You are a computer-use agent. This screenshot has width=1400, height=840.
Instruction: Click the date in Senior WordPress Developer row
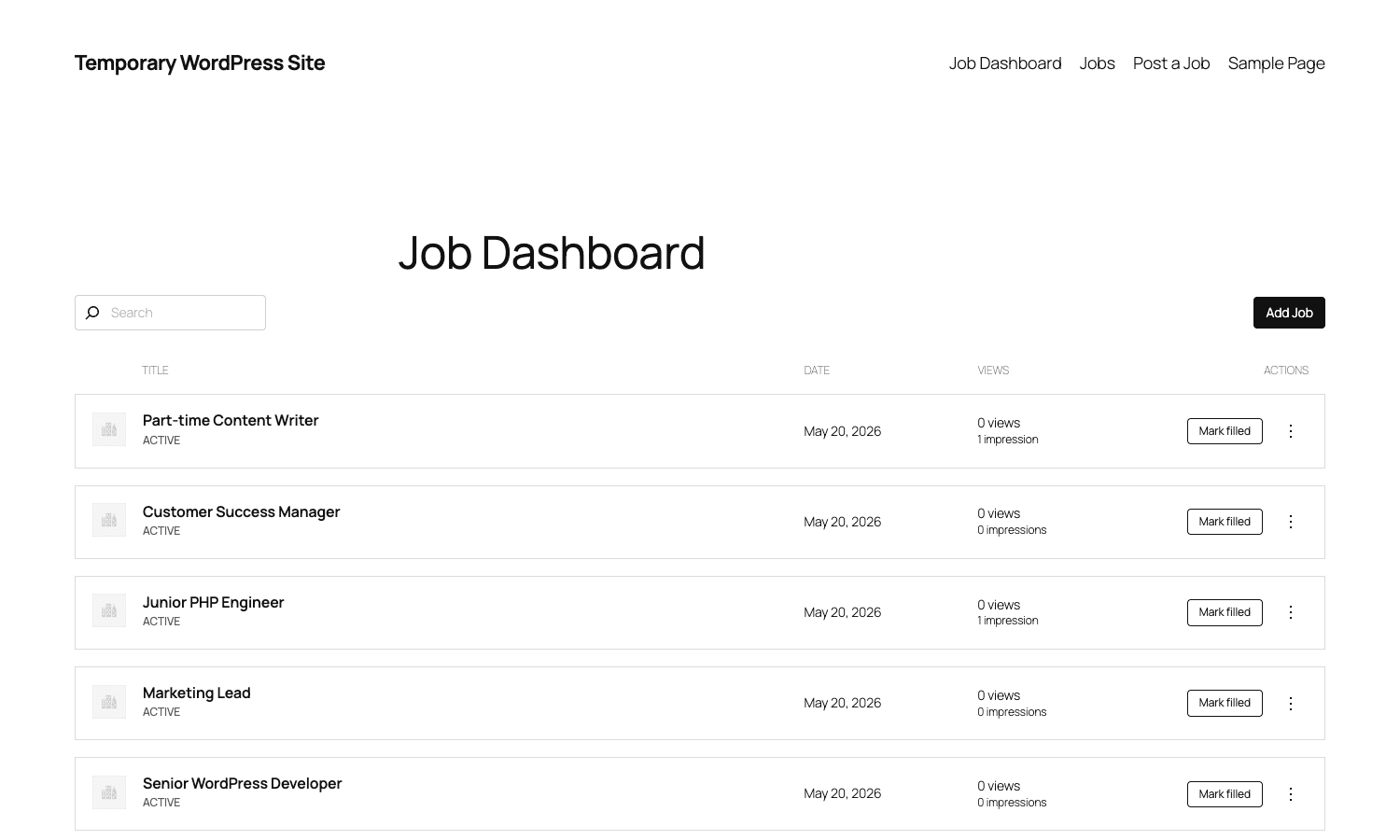843,793
